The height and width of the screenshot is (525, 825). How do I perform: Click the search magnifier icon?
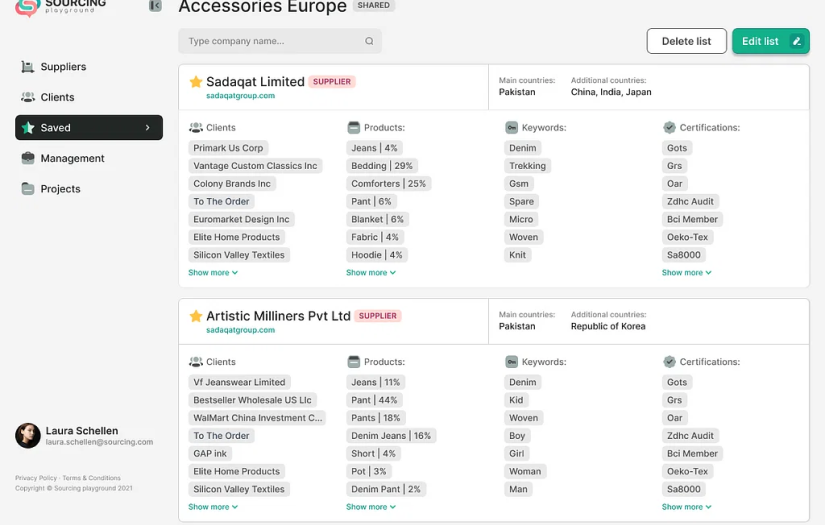(x=369, y=41)
